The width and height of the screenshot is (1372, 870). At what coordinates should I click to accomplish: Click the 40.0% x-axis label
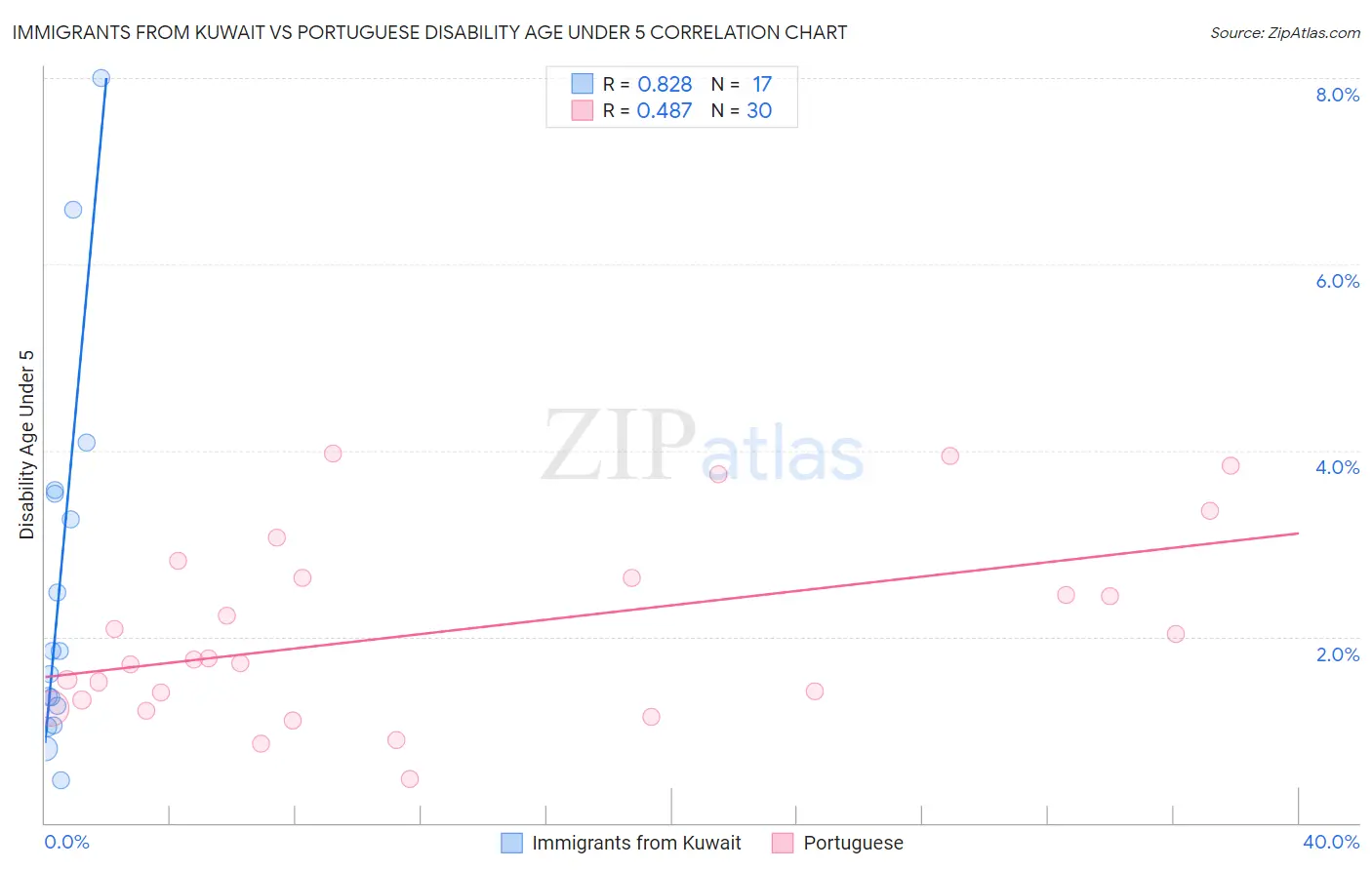point(1331,842)
